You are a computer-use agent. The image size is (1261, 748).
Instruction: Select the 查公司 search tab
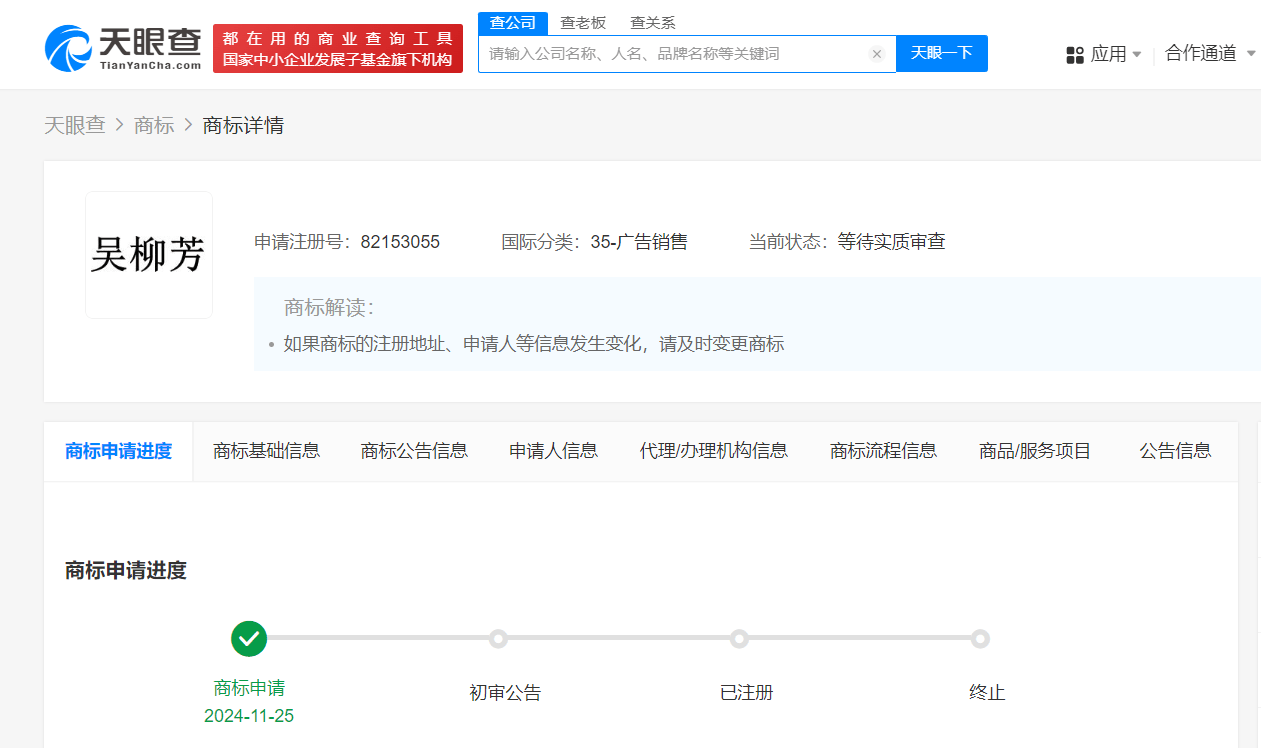pos(513,23)
